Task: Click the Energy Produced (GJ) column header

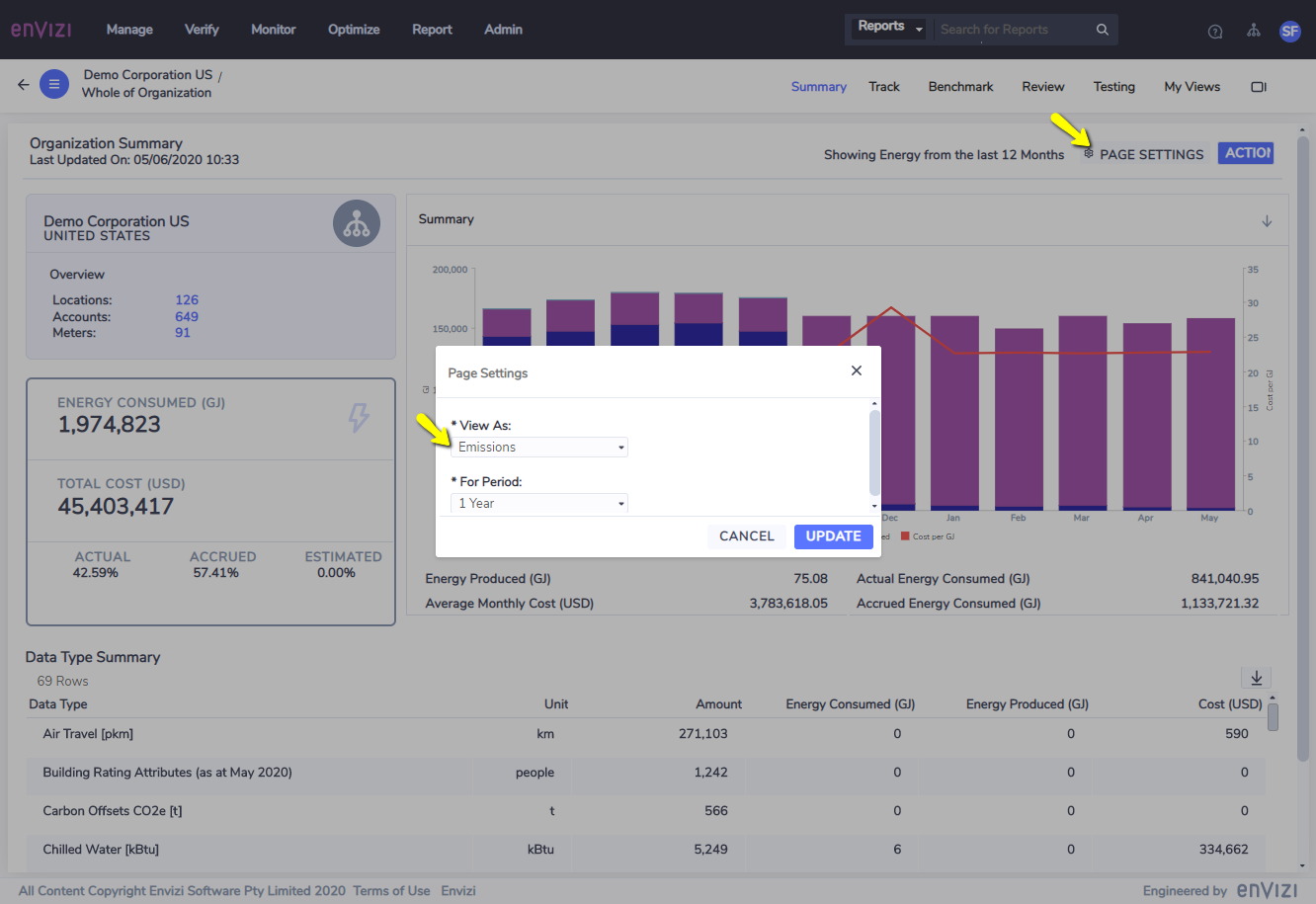Action: tap(1028, 704)
